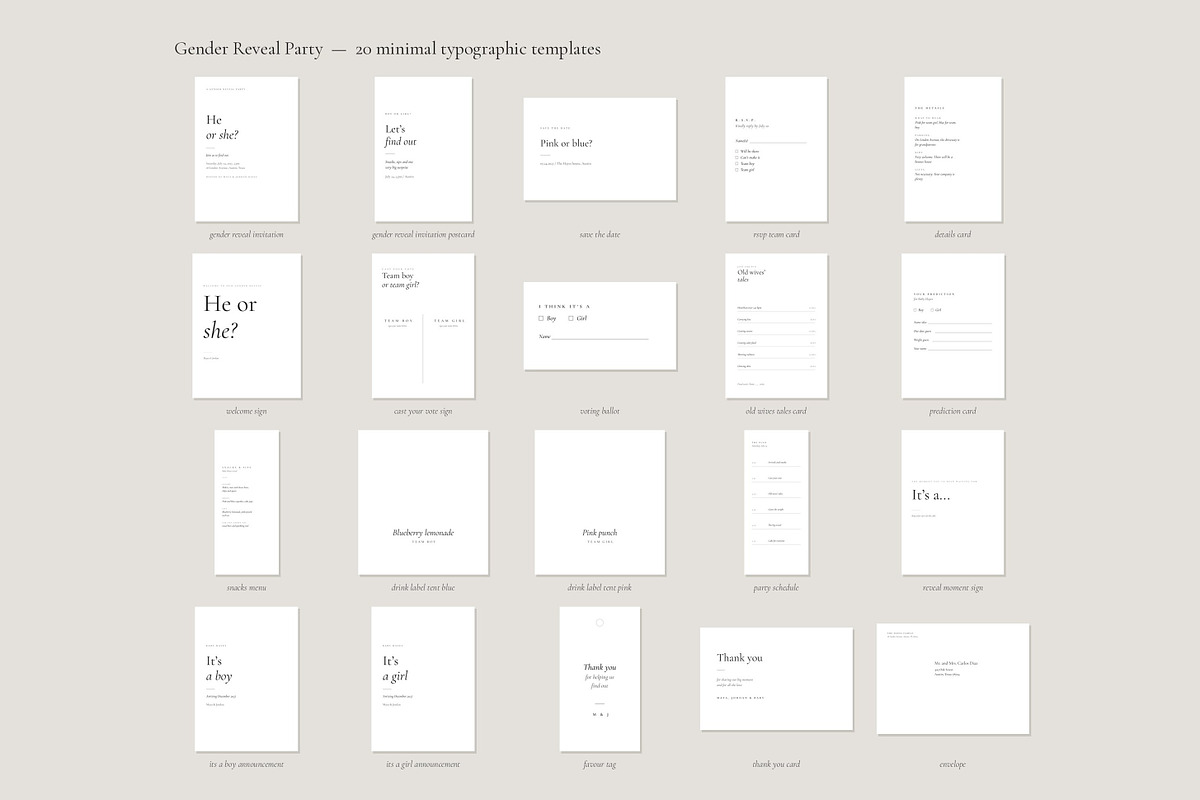Click the 'drink label tent blue' caption
Screen dimensions: 1200x800
click(x=423, y=588)
